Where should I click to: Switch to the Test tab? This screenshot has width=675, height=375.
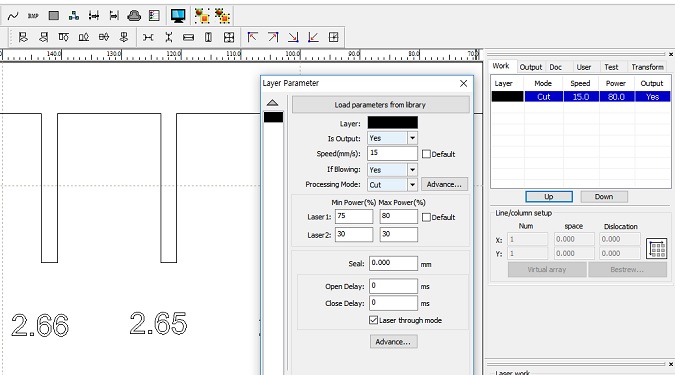coord(611,67)
